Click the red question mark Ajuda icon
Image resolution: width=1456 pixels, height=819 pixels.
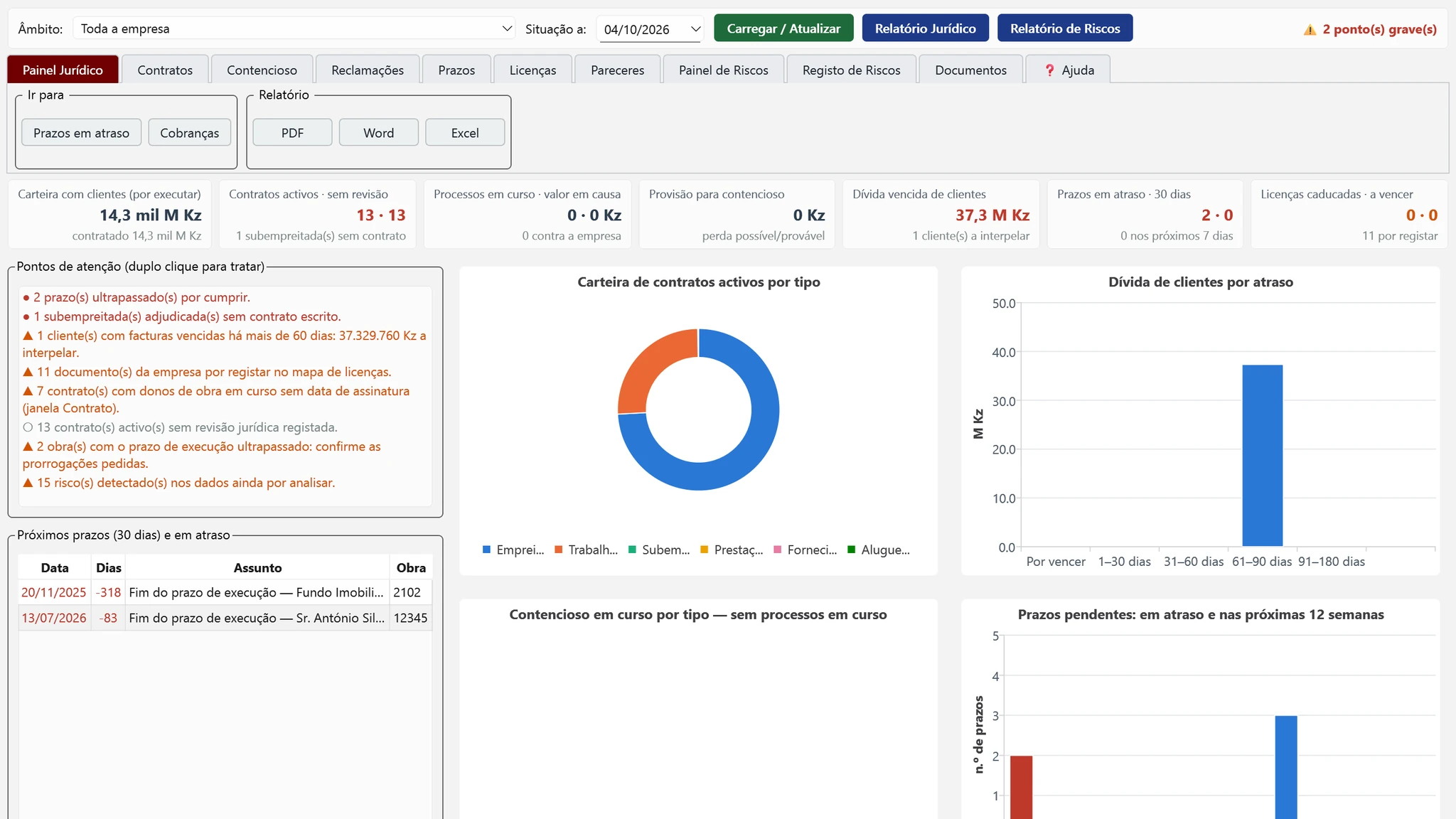click(1049, 70)
